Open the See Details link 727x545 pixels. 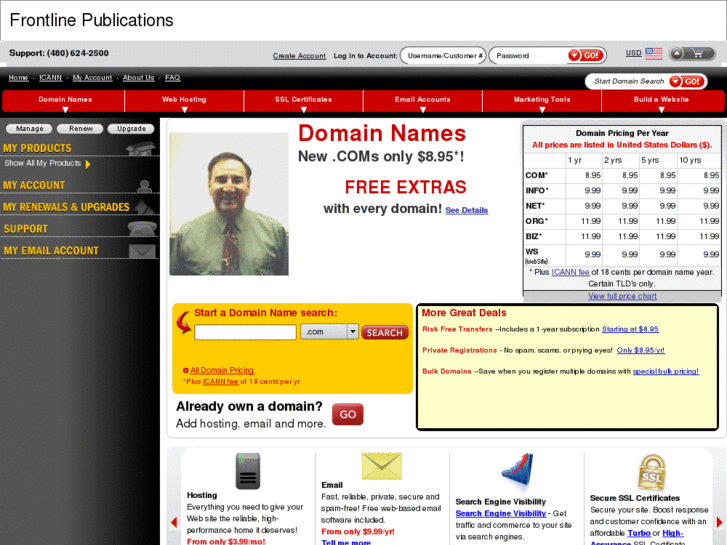466,210
